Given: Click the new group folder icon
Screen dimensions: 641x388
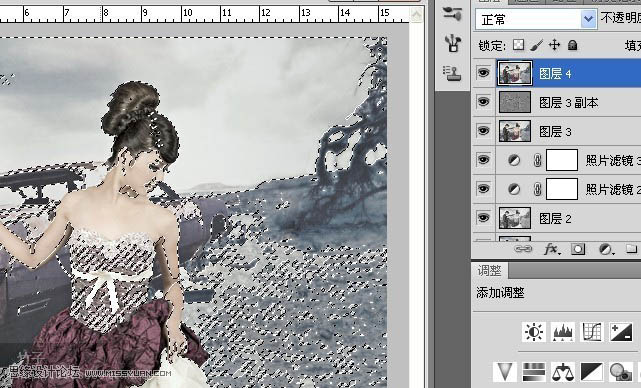Looking at the screenshot, I should point(631,249).
